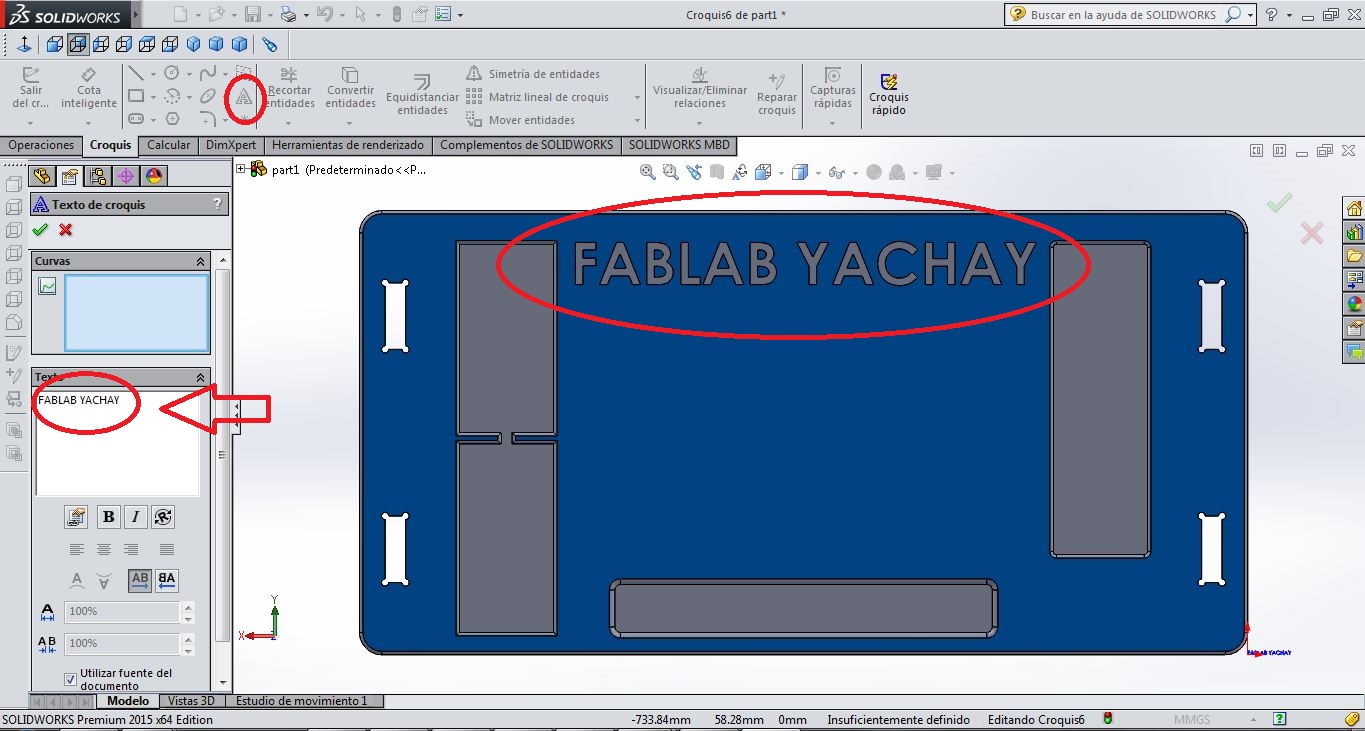
Task: Collapse the Curvas section
Action: pyautogui.click(x=200, y=261)
